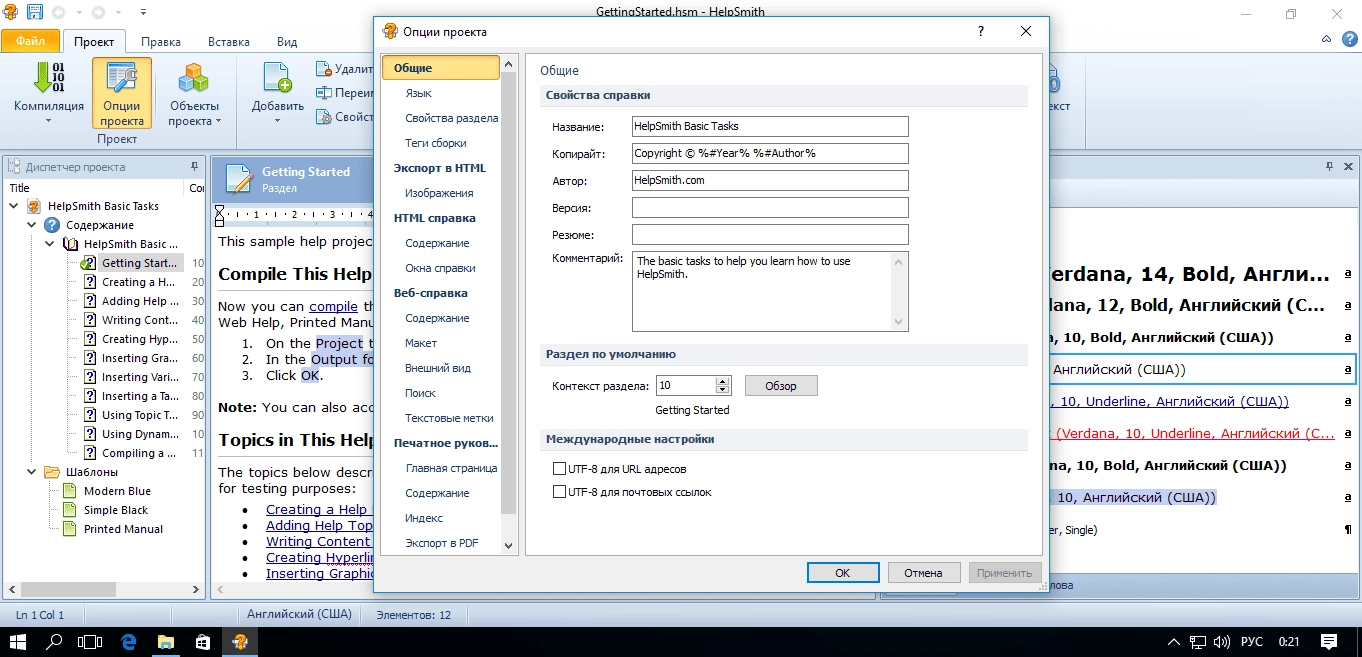Open the Добавить dropdown arrow

click(277, 121)
